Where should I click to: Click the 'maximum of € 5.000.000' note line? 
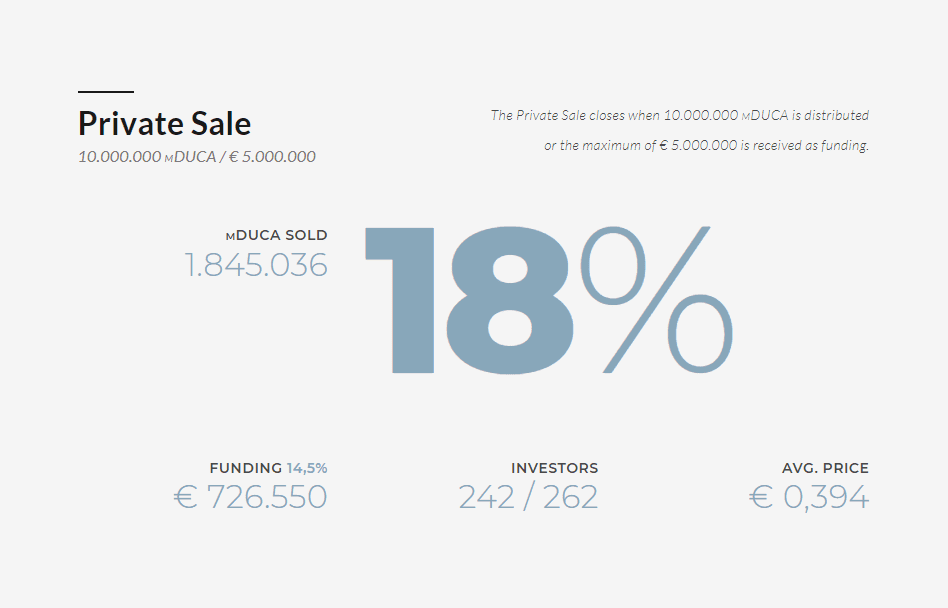tap(706, 145)
